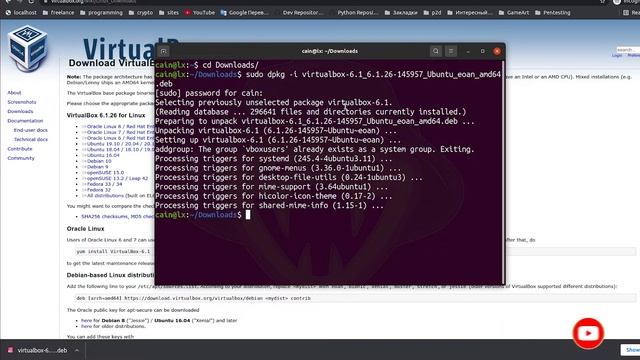This screenshot has width=640, height=360.
Task: Expand the download item chevron menu
Action: click(77, 350)
